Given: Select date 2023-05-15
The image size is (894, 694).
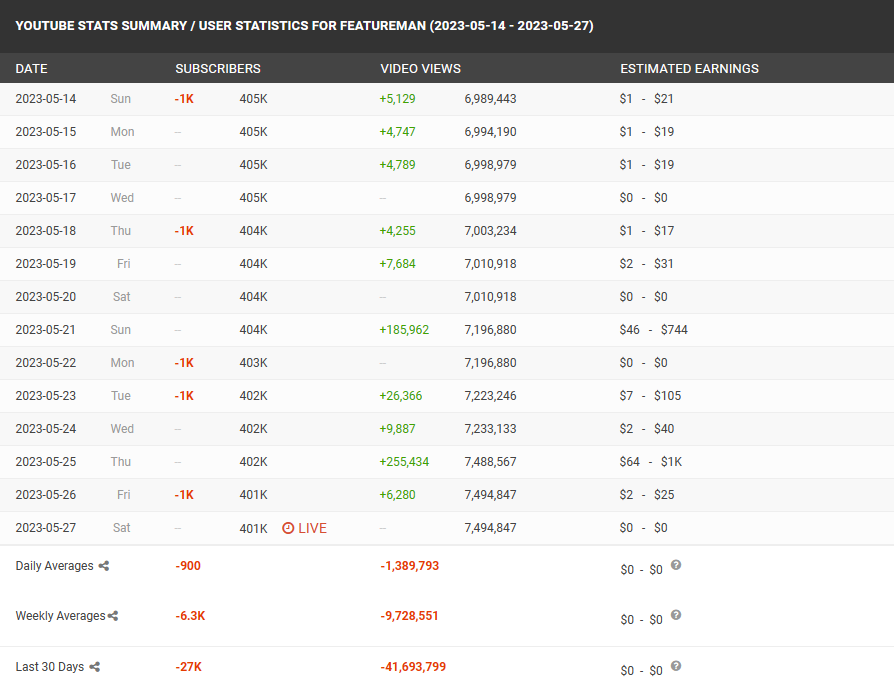Looking at the screenshot, I should [x=46, y=132].
